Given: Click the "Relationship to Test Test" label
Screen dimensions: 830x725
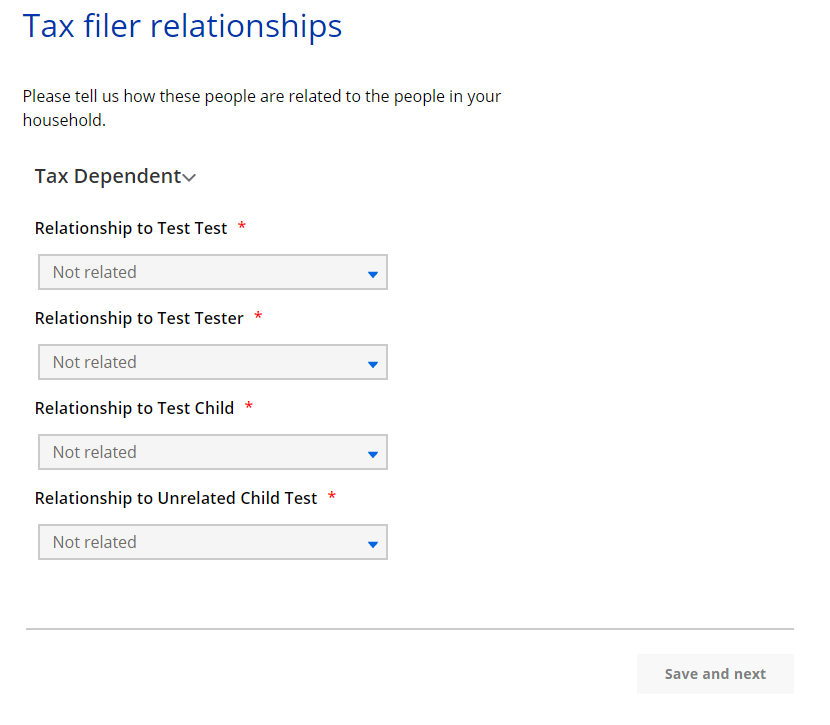Looking at the screenshot, I should 131,228.
